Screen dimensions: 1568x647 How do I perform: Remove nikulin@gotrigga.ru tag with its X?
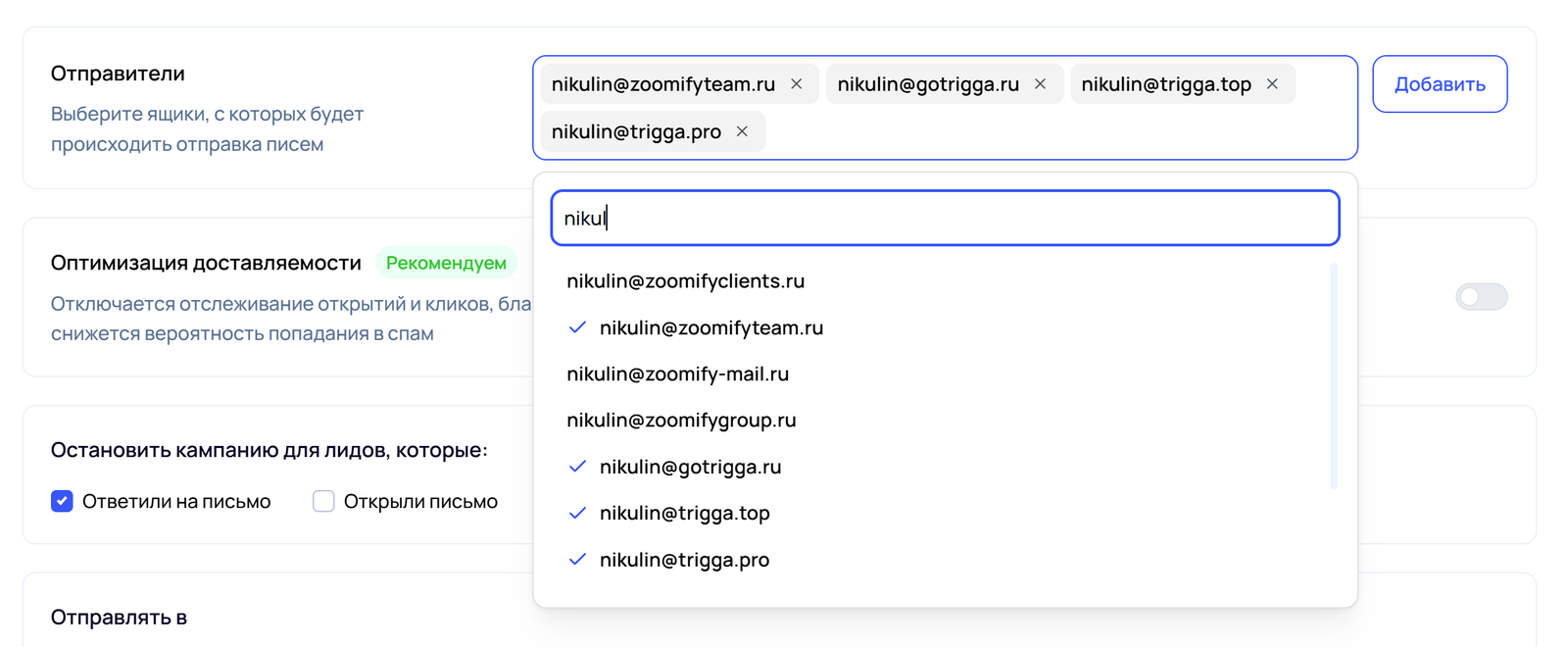pos(1041,84)
